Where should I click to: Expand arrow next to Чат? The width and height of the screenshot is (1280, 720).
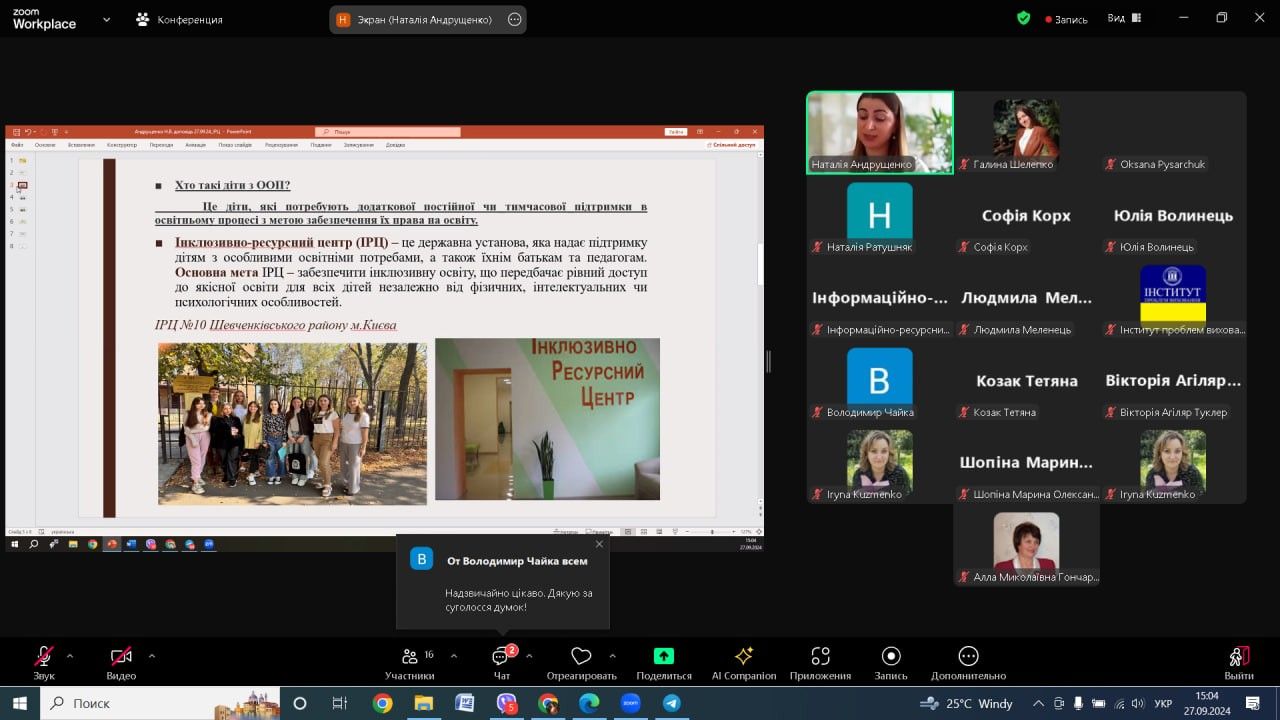coord(529,656)
